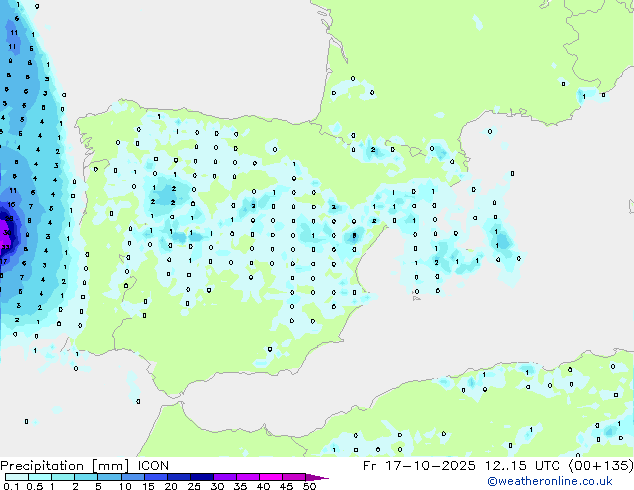
Task: Click the 0.5–1 mm legend color swatch
Action: point(40,477)
